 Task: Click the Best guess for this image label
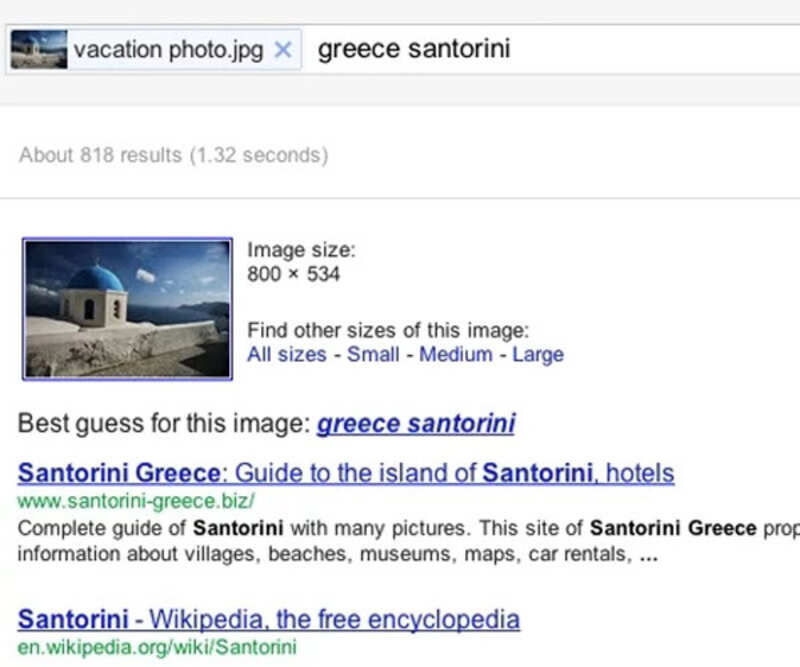(163, 423)
